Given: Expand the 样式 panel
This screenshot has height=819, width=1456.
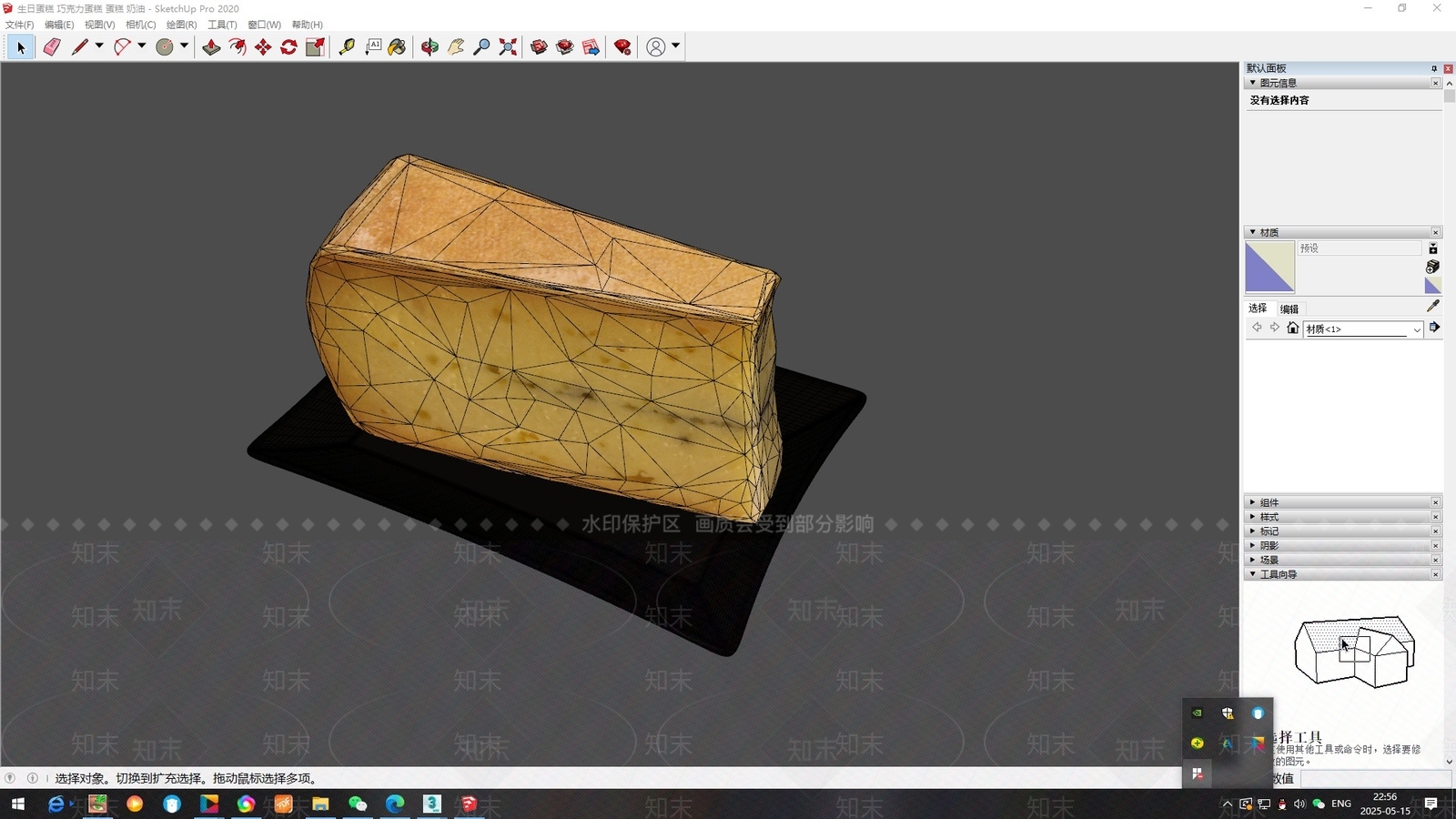Looking at the screenshot, I should (x=1253, y=517).
